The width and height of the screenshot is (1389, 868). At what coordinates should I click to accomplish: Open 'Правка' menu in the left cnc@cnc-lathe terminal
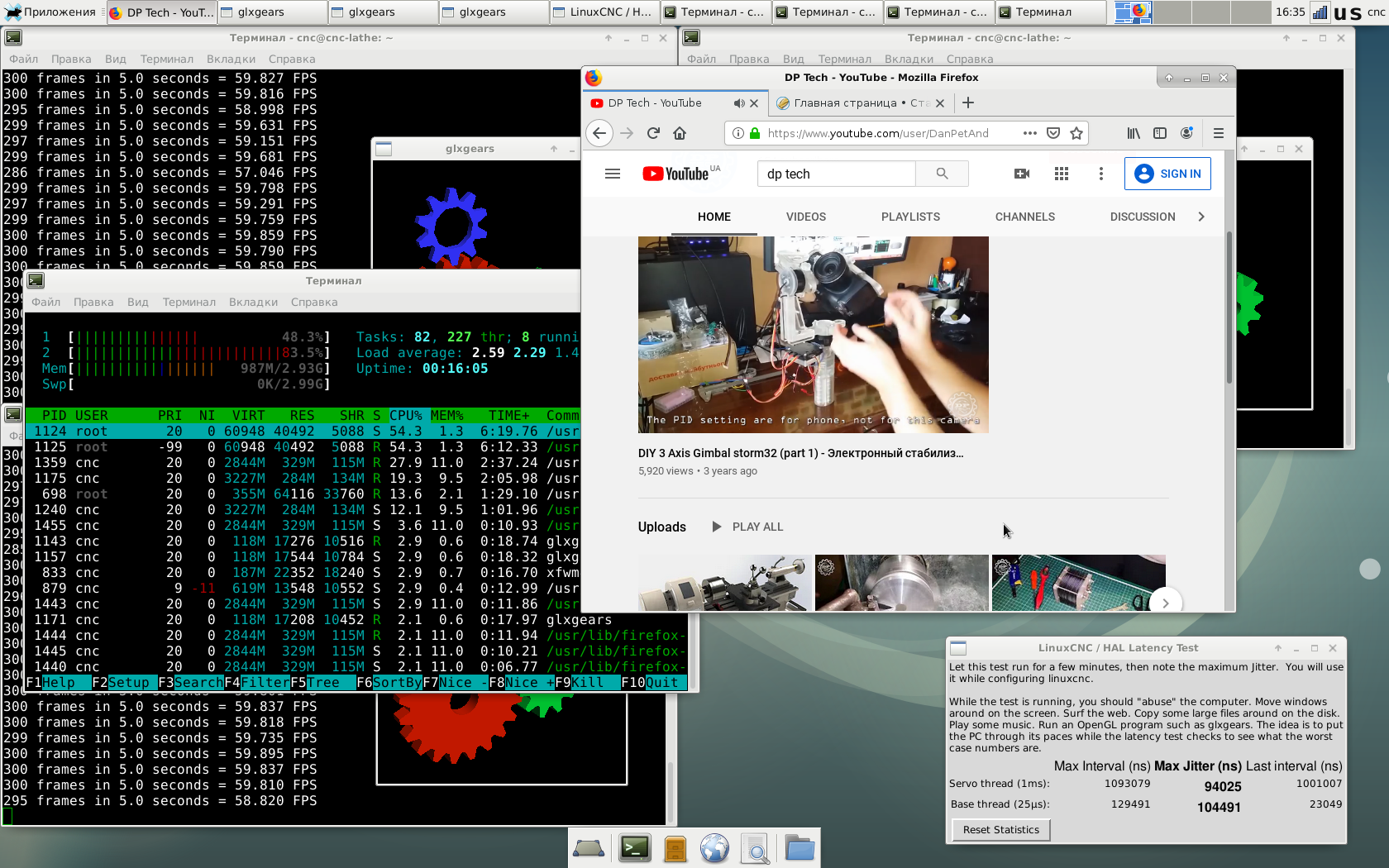71,59
